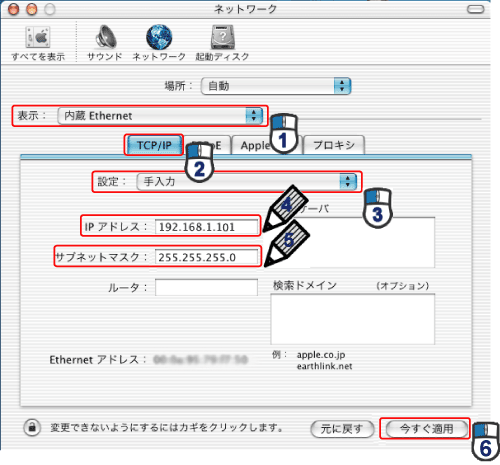Open the Show (表示) dropdown for 内蔵 Ethernet

pyautogui.click(x=160, y=116)
